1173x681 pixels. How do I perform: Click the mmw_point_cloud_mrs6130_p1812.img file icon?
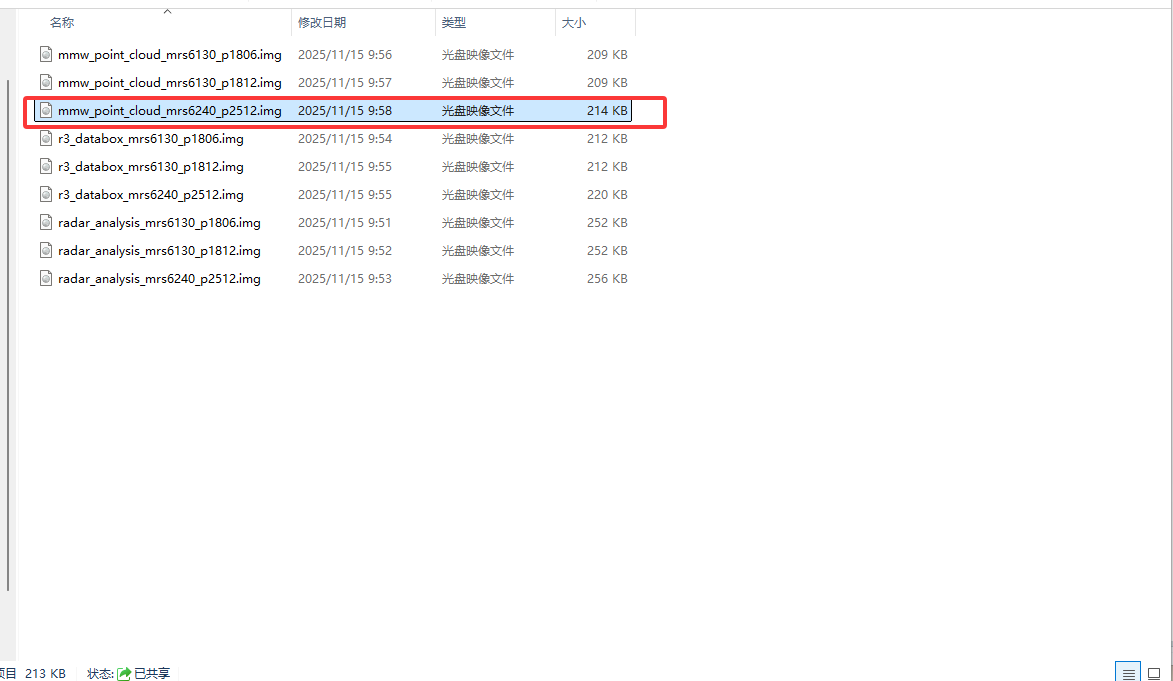[46, 82]
